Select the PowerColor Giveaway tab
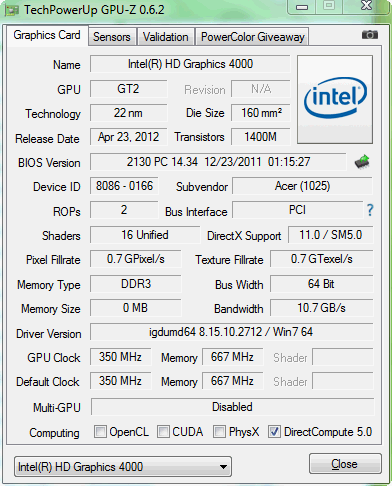Viewport: 392px width, 486px height. click(253, 37)
